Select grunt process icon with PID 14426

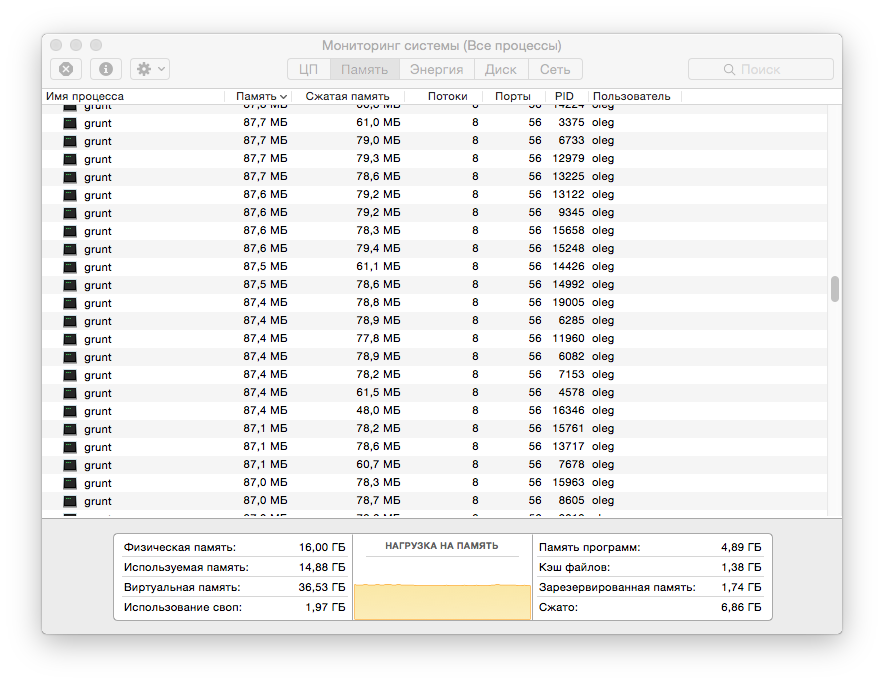coord(70,267)
